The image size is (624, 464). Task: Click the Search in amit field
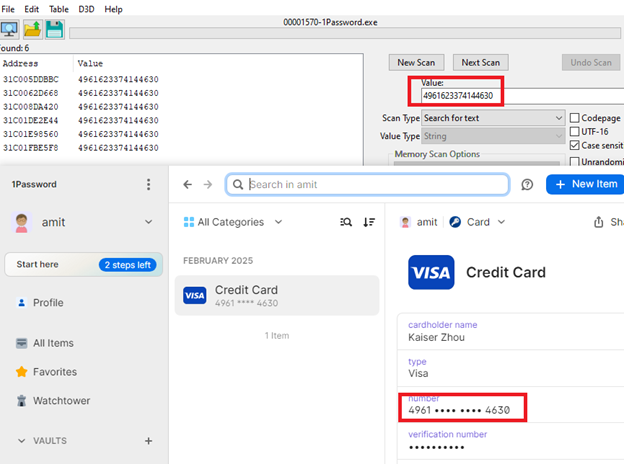[367, 185]
